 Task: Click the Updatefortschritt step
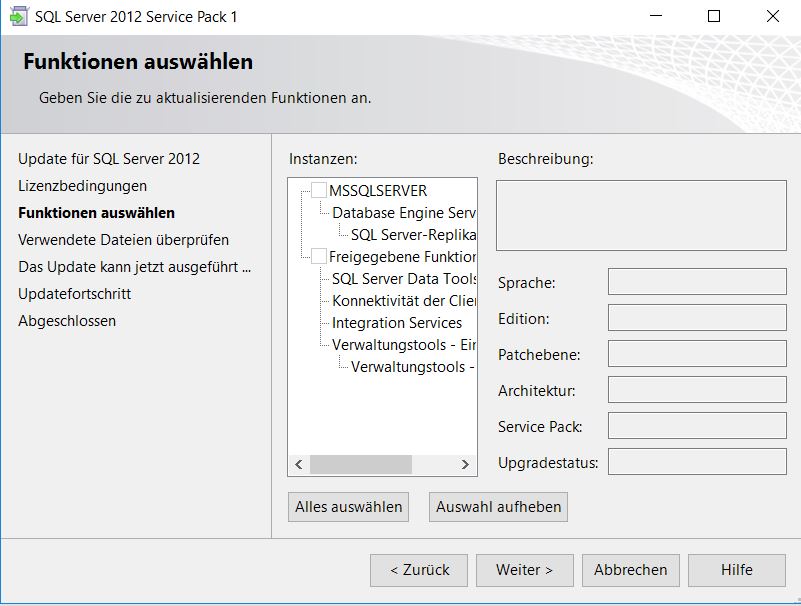(x=75, y=294)
